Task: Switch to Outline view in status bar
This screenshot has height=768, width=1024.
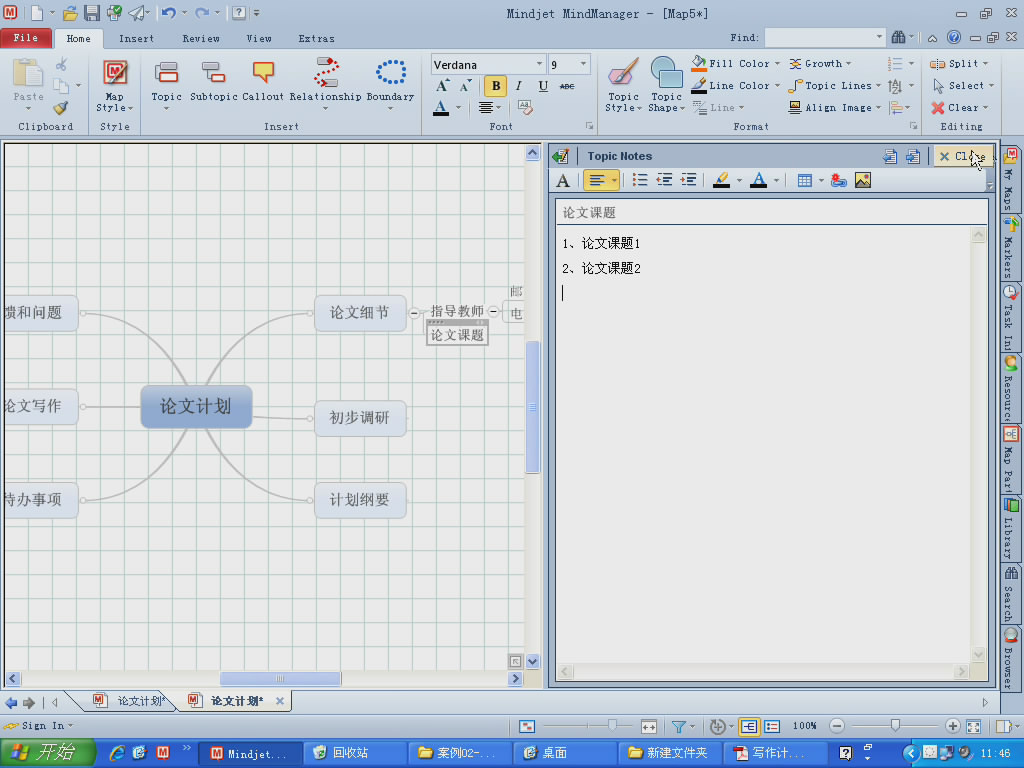Action: pos(772,726)
